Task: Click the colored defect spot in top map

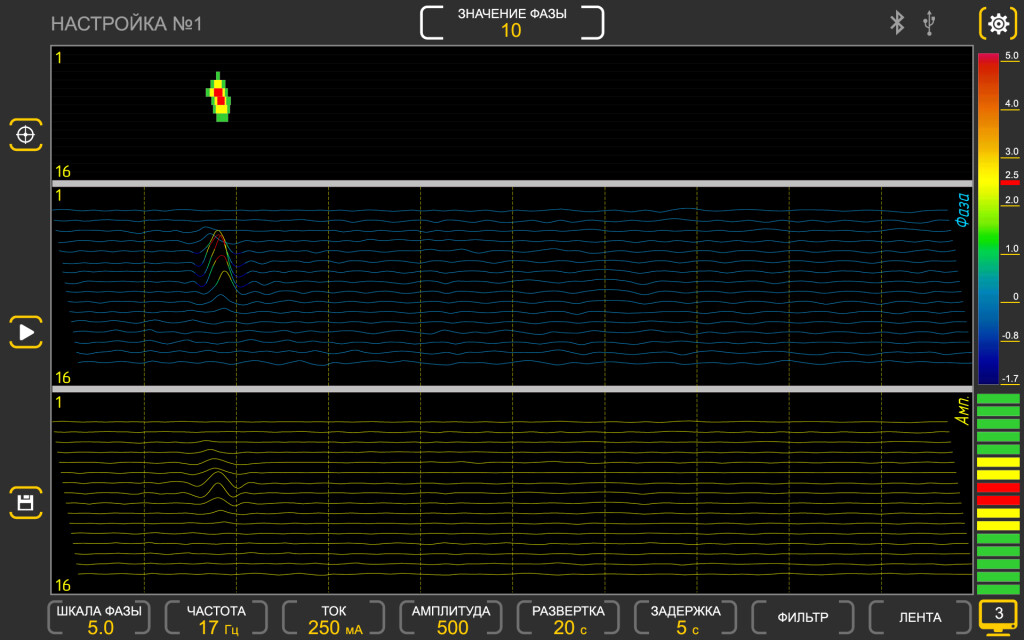Action: coord(219,96)
